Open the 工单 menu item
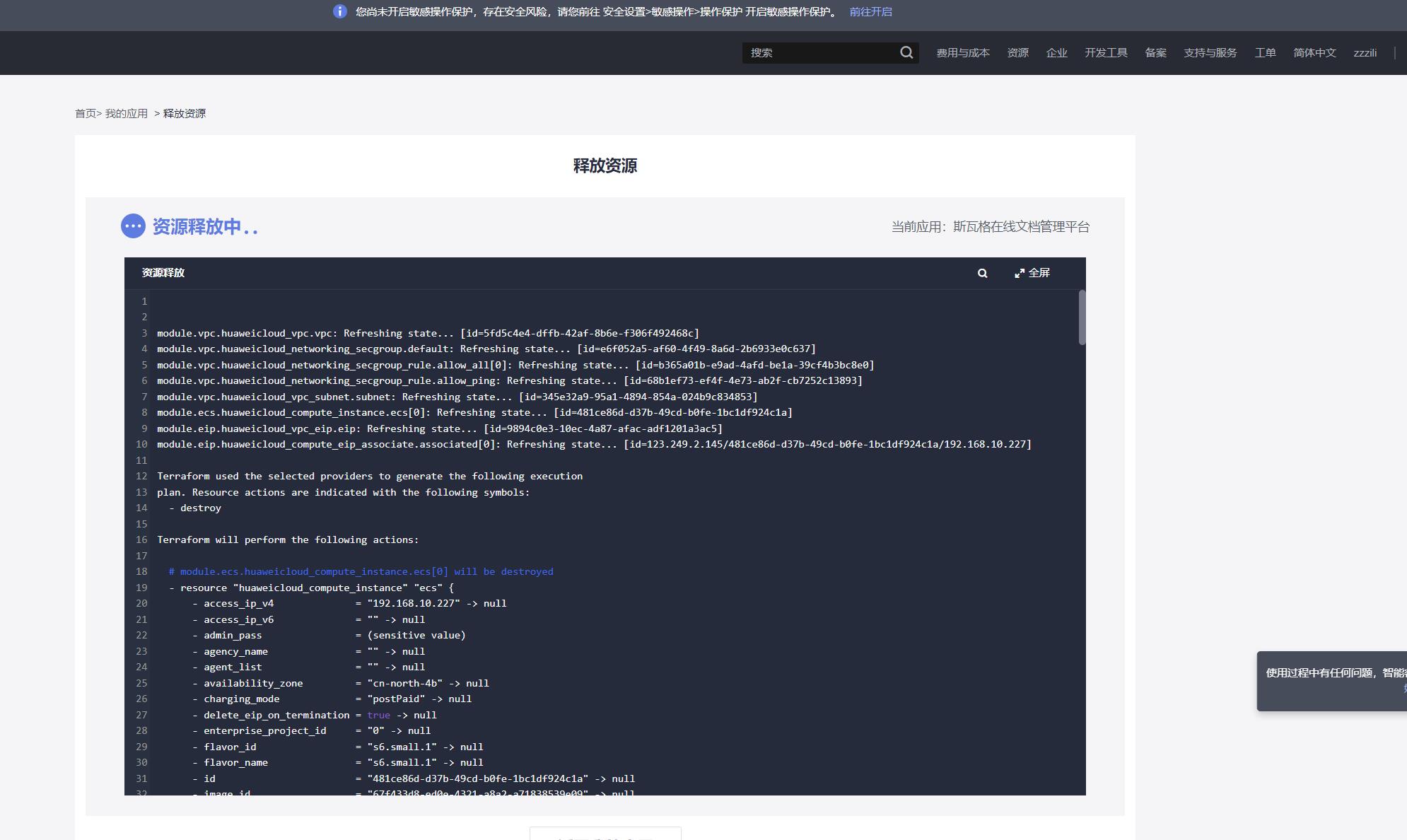The width and height of the screenshot is (1407, 840). tap(1265, 52)
